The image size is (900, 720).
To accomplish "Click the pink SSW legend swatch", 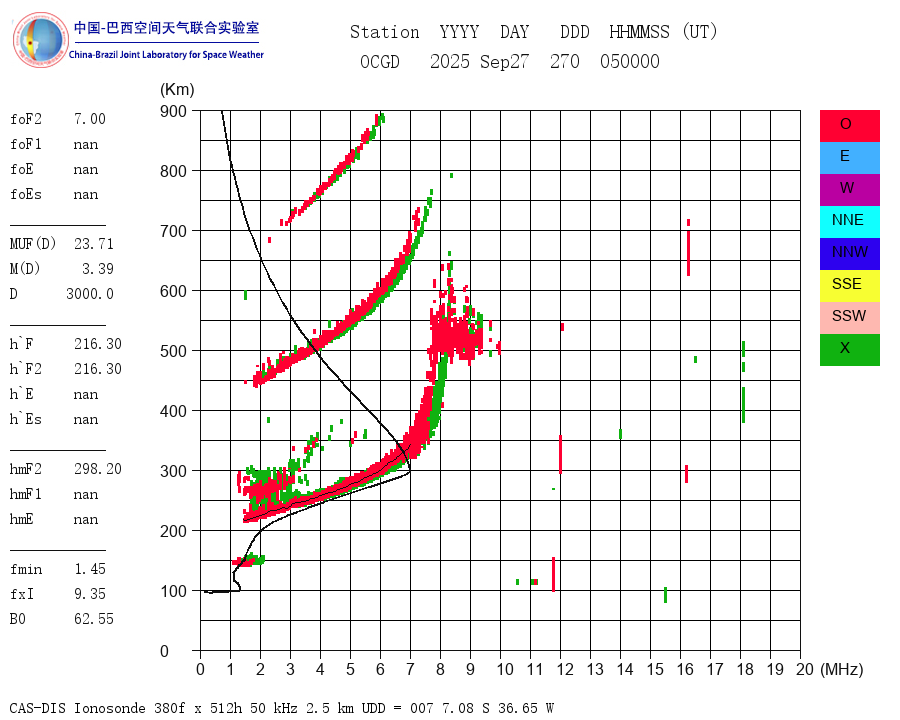I will click(x=849, y=318).
